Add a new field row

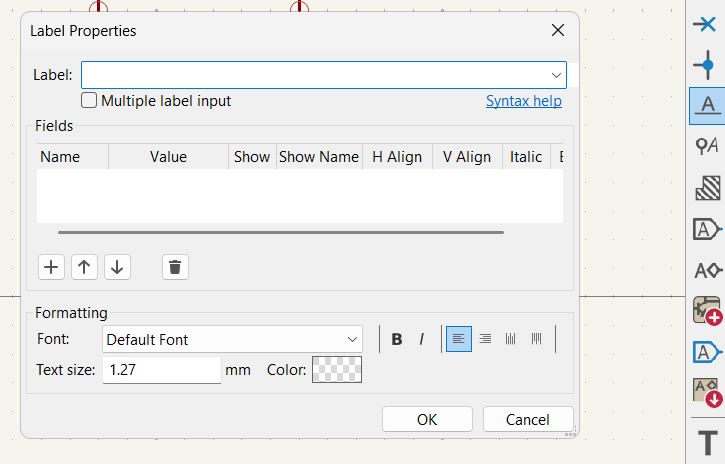(51, 267)
